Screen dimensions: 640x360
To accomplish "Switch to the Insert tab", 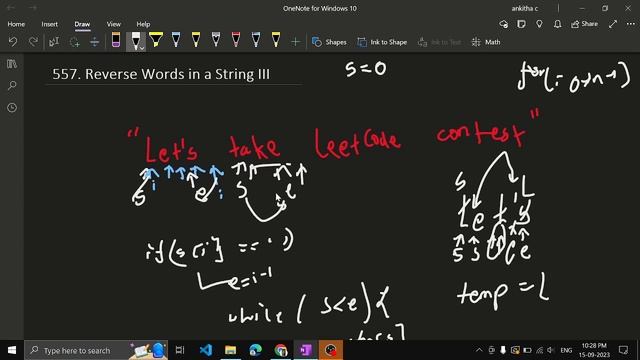I will pos(49,24).
